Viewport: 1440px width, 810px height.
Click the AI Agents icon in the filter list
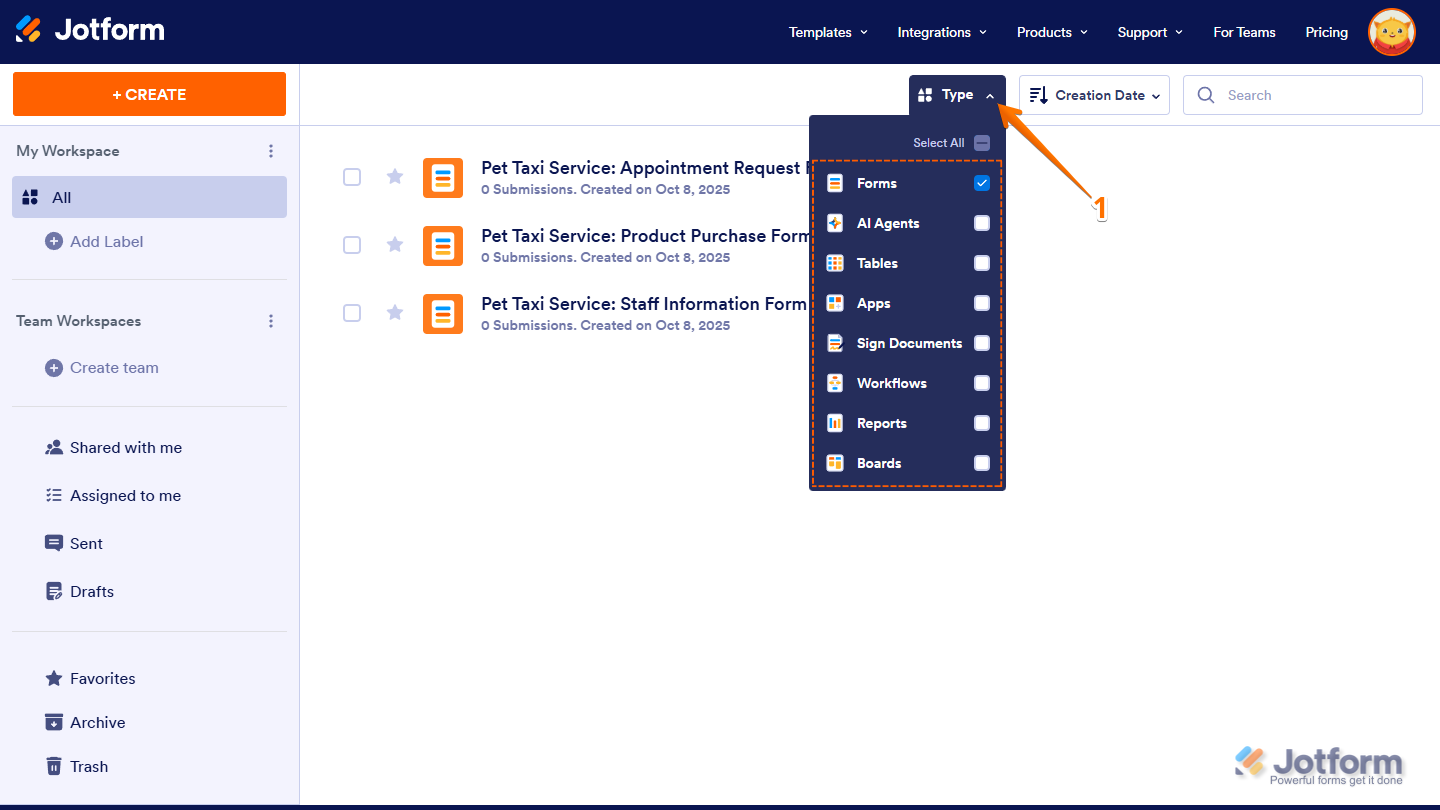pos(834,223)
